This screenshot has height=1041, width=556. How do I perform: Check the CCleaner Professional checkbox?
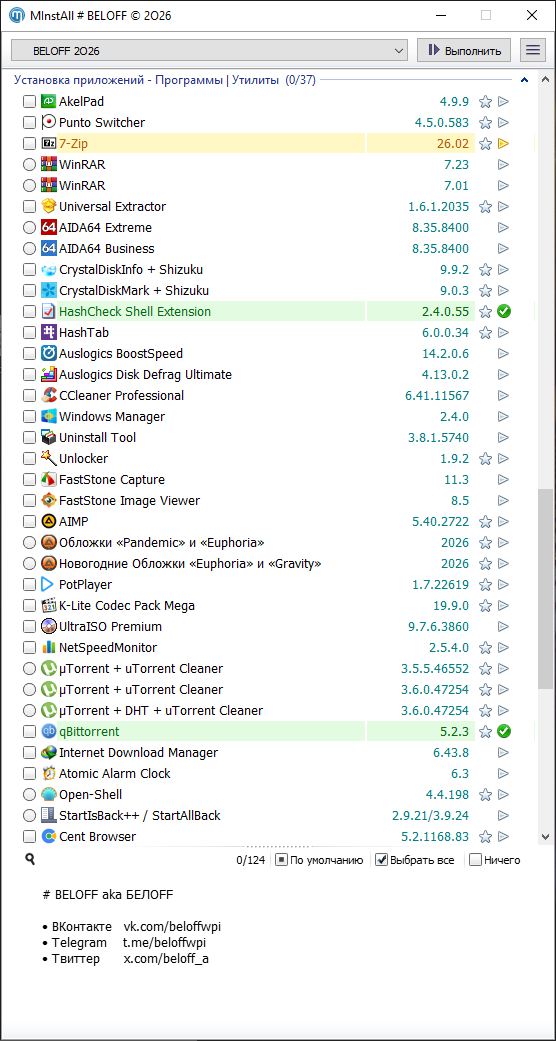coord(29,396)
